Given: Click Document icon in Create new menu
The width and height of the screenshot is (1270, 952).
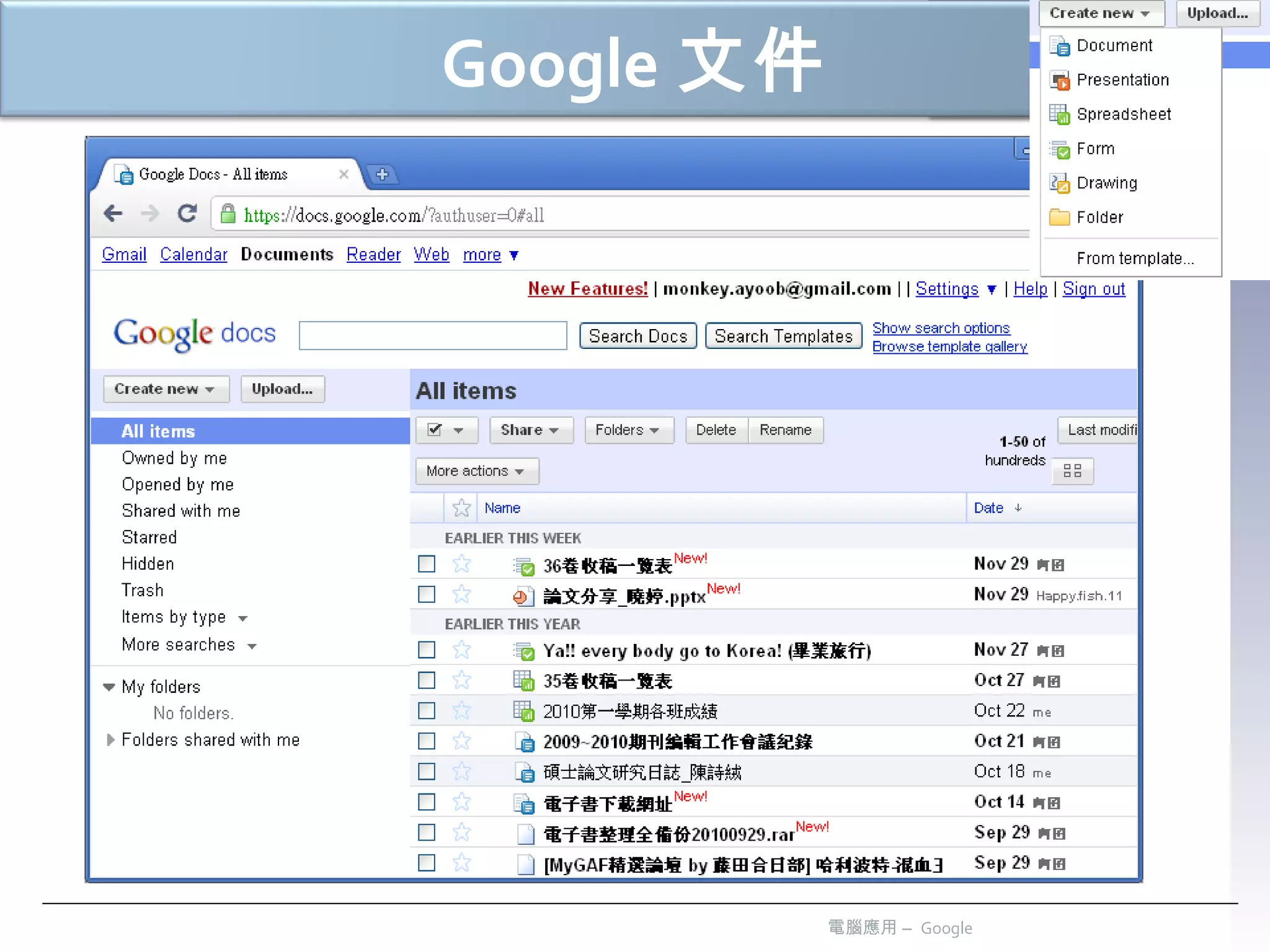Looking at the screenshot, I should (x=1059, y=46).
